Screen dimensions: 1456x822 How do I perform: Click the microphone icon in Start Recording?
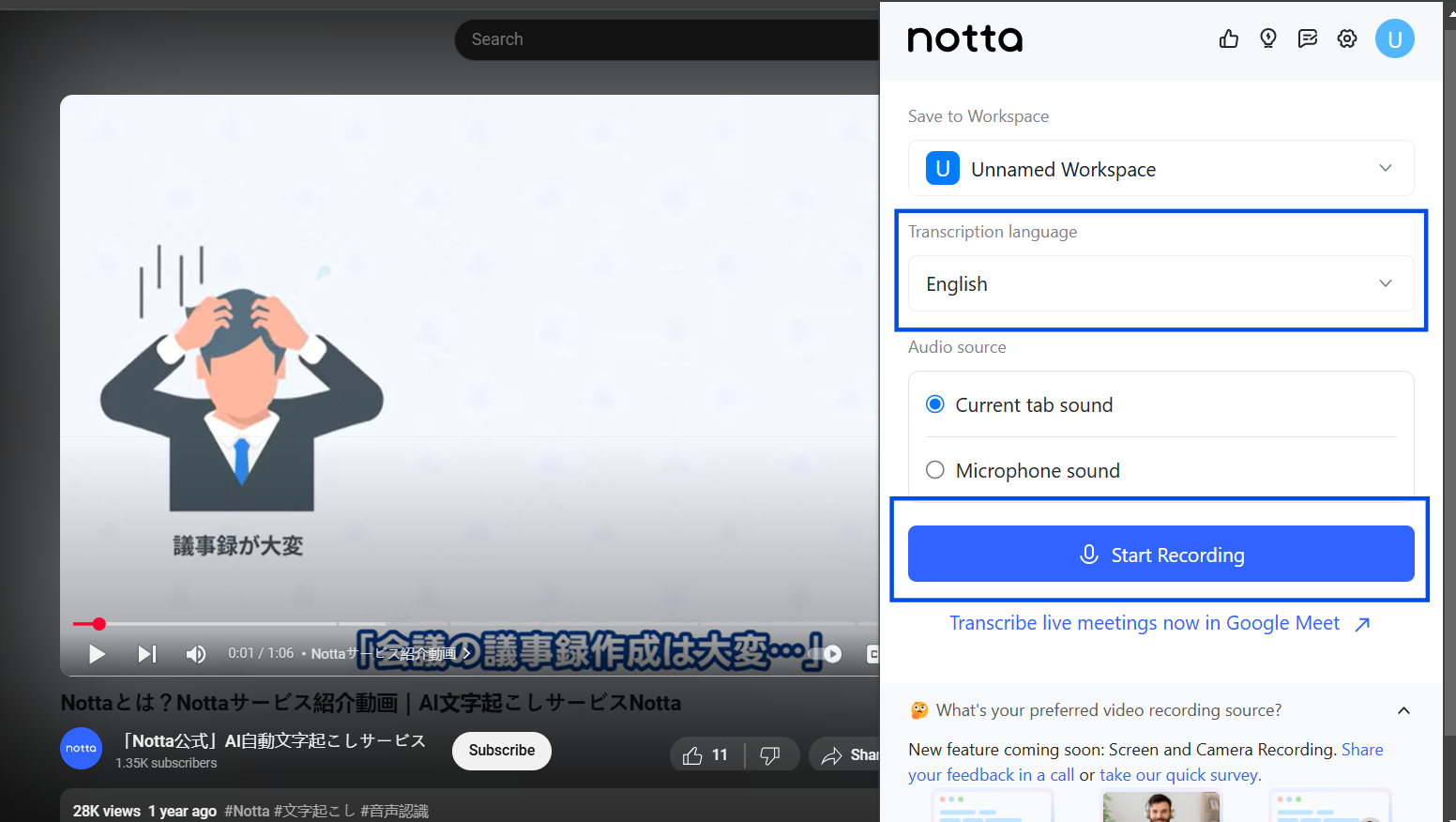1089,555
